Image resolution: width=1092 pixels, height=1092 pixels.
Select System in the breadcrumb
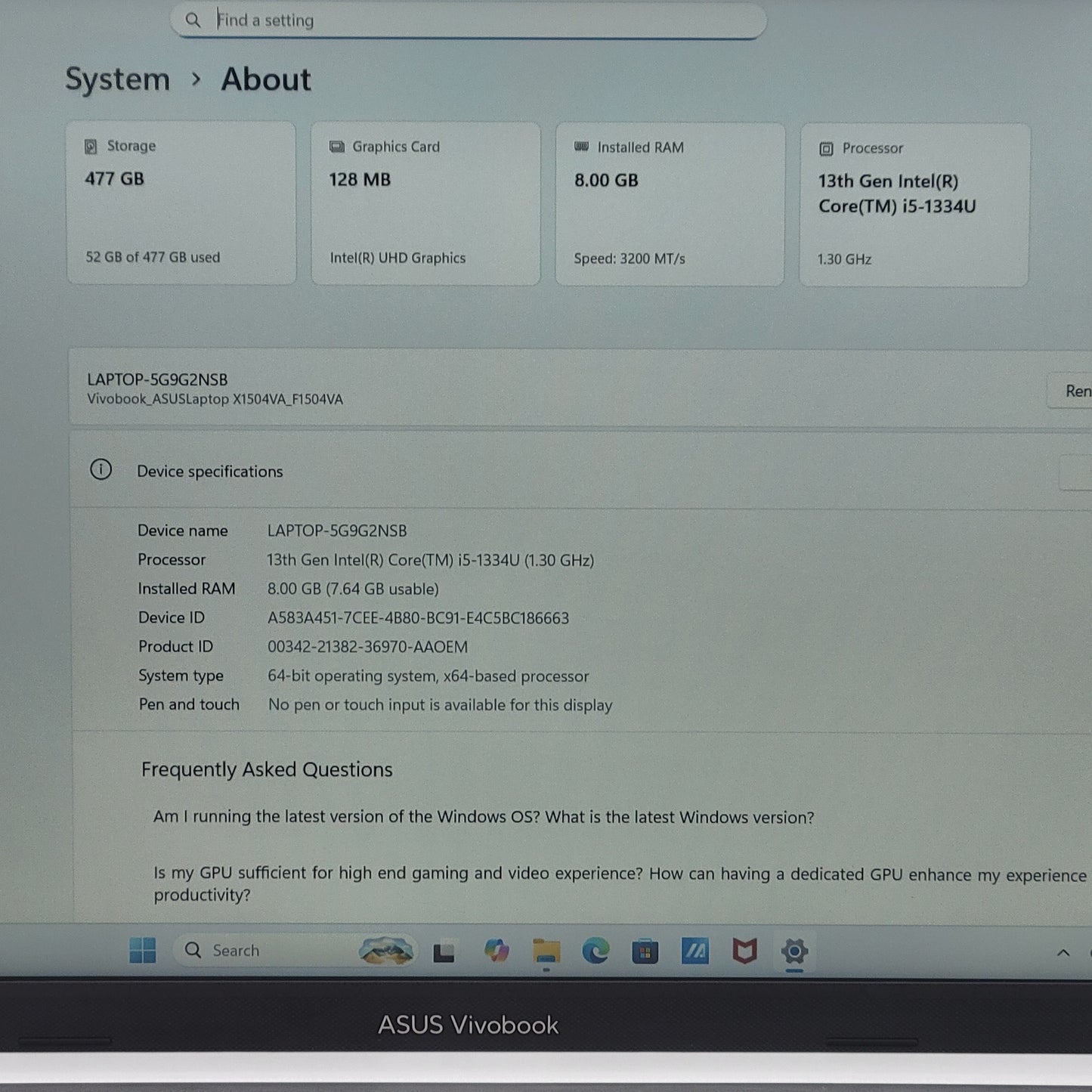pyautogui.click(x=117, y=79)
